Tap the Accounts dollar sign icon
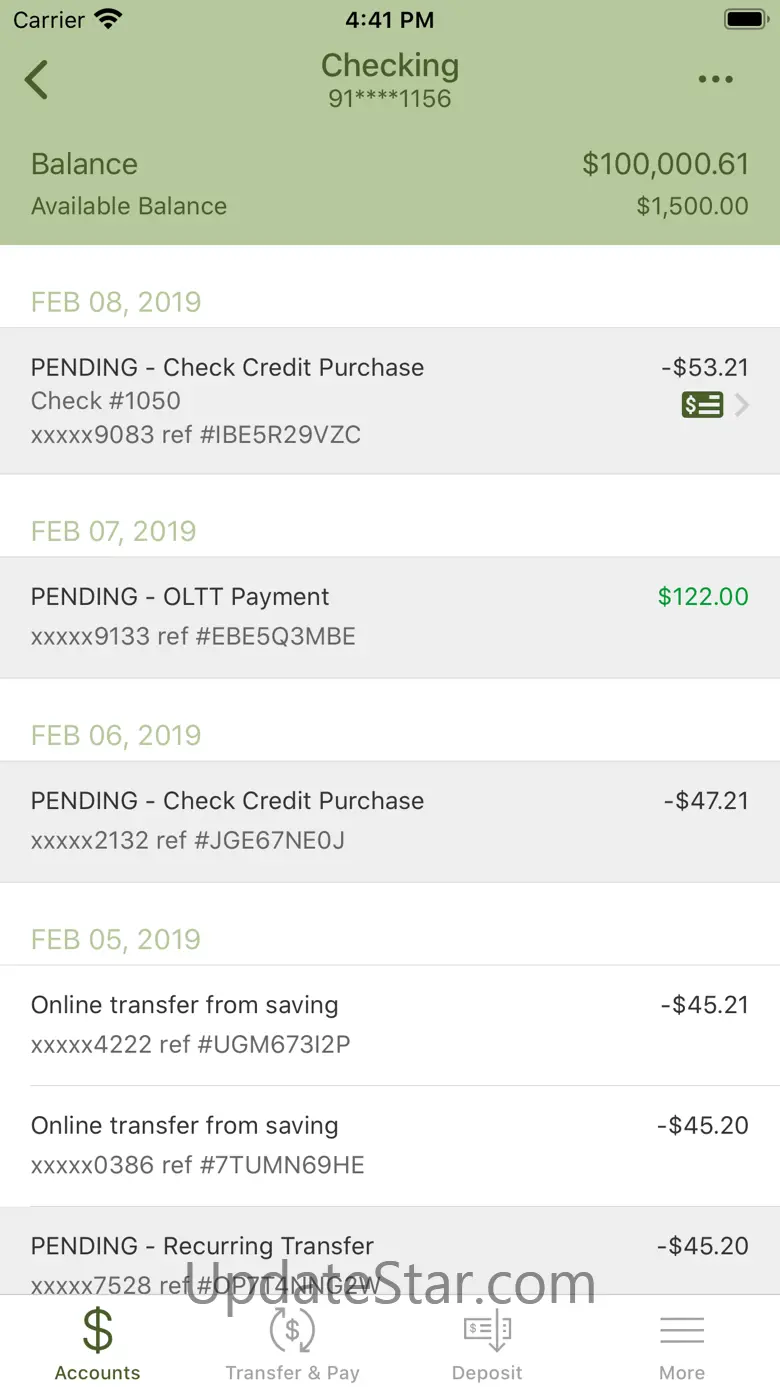The width and height of the screenshot is (780, 1387). pos(97,1331)
